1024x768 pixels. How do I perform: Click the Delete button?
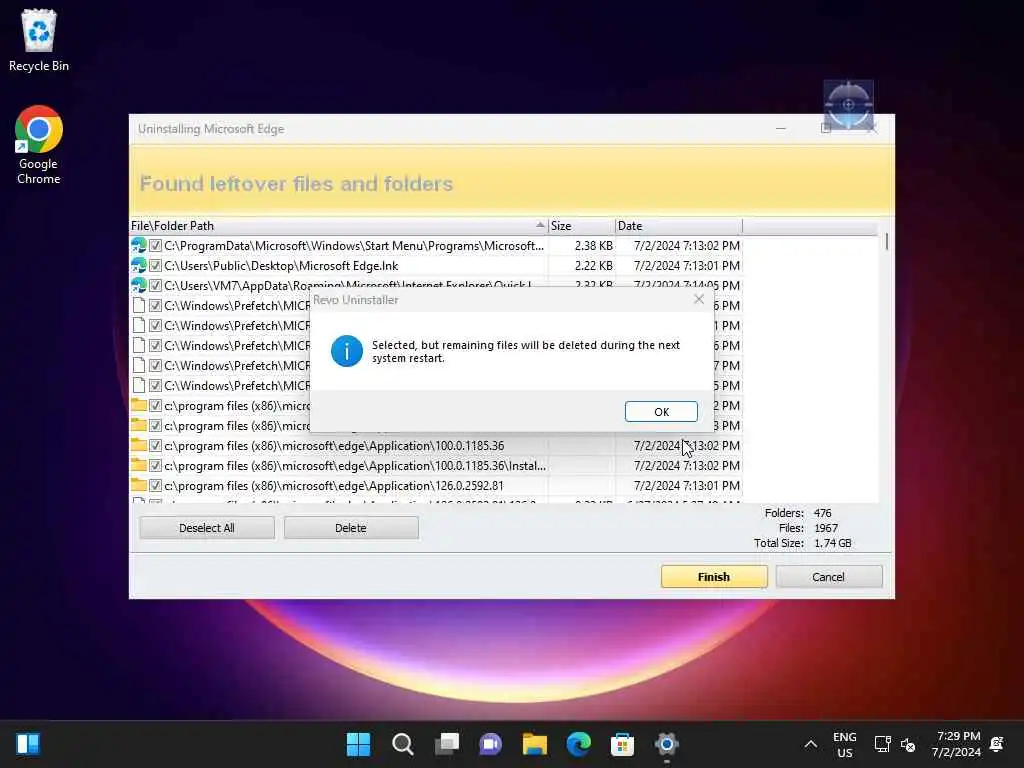pyautogui.click(x=351, y=528)
